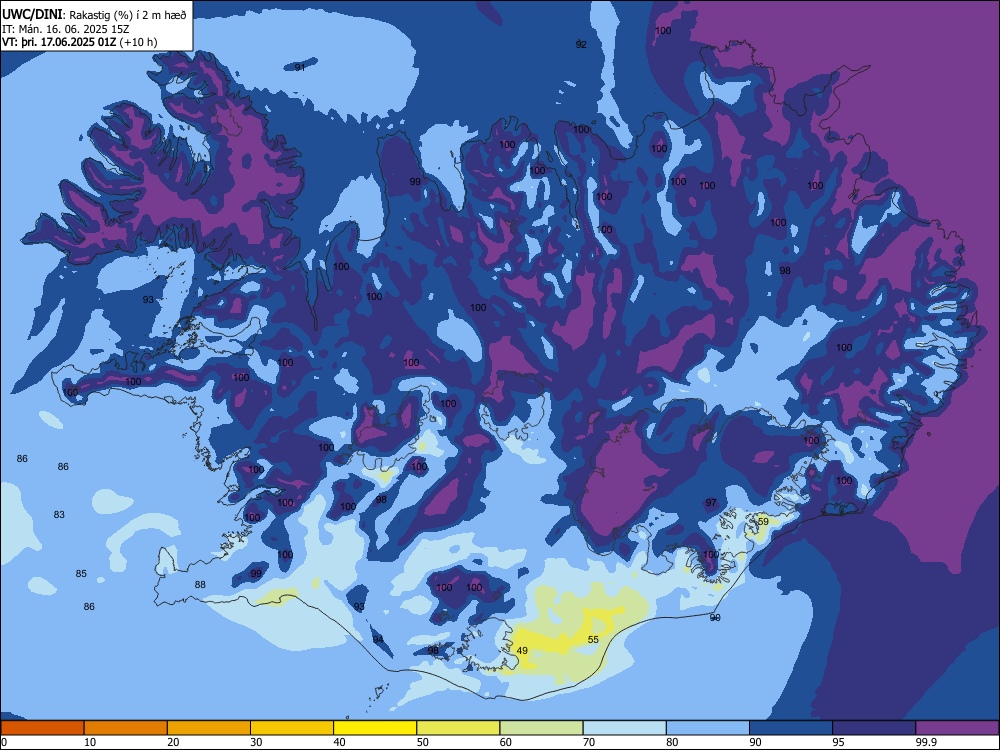Click the humidity value 85 over the western sea
This screenshot has height=750, width=1000.
[81, 573]
